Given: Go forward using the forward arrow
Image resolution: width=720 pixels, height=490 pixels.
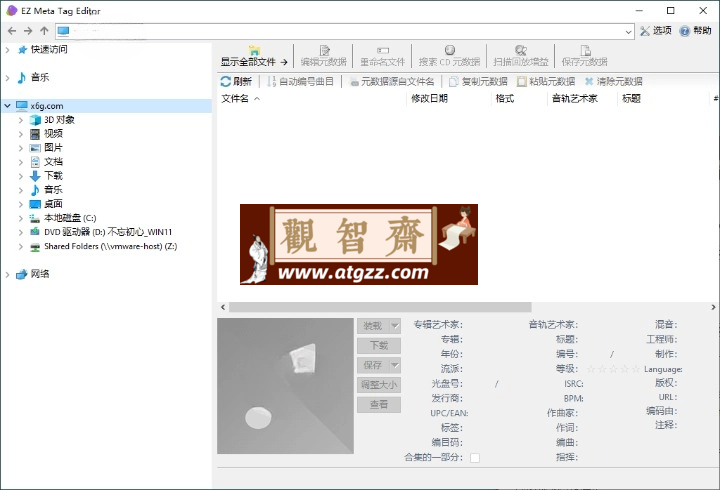Looking at the screenshot, I should click(28, 31).
